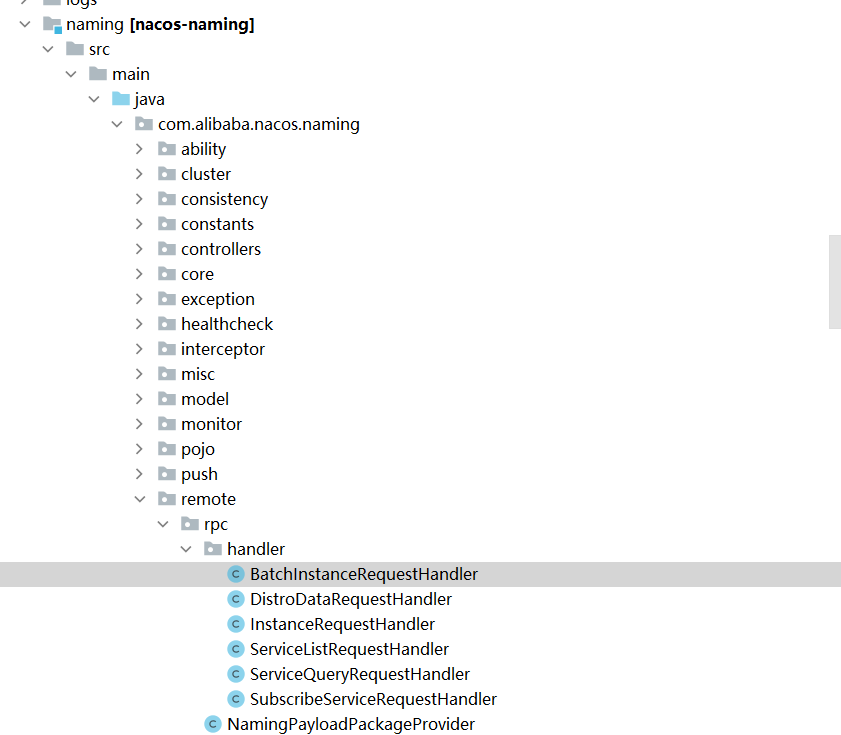Click the healthcheck package folder icon
841x735 pixels.
pyautogui.click(x=166, y=323)
